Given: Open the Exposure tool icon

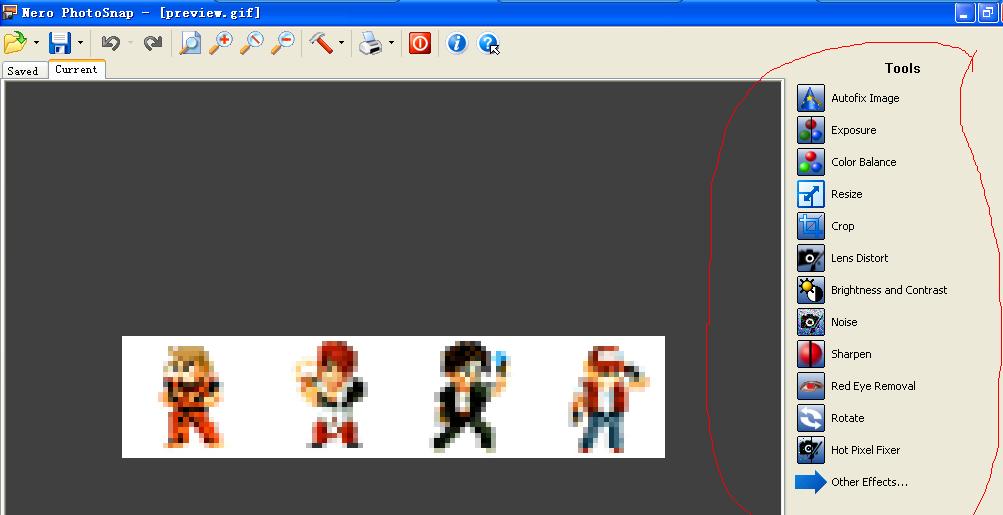Looking at the screenshot, I should click(810, 130).
